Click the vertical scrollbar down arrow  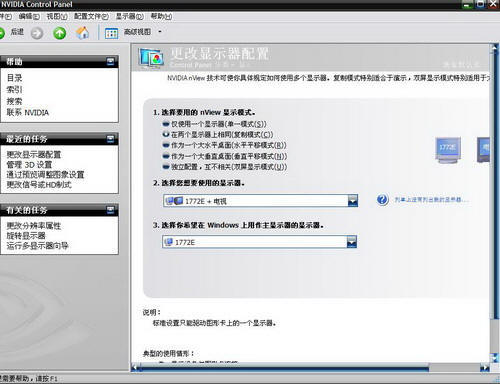494,357
